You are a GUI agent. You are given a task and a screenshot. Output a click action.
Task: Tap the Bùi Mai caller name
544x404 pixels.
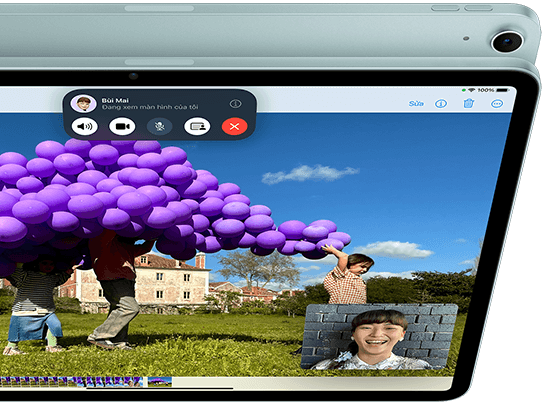[x=115, y=100]
